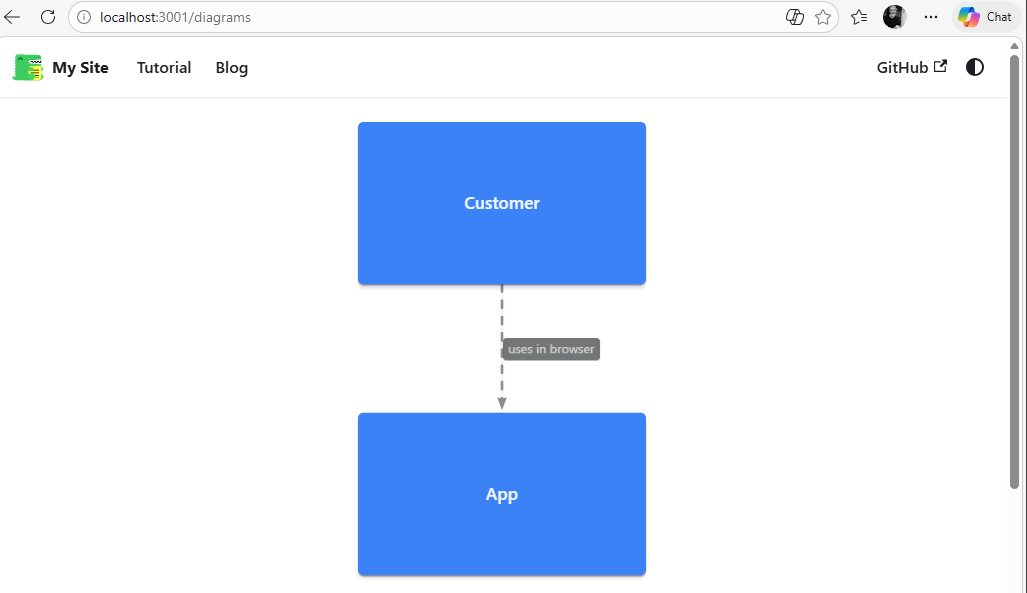1027x593 pixels.
Task: Select the Customer diagram node
Action: pyautogui.click(x=502, y=203)
